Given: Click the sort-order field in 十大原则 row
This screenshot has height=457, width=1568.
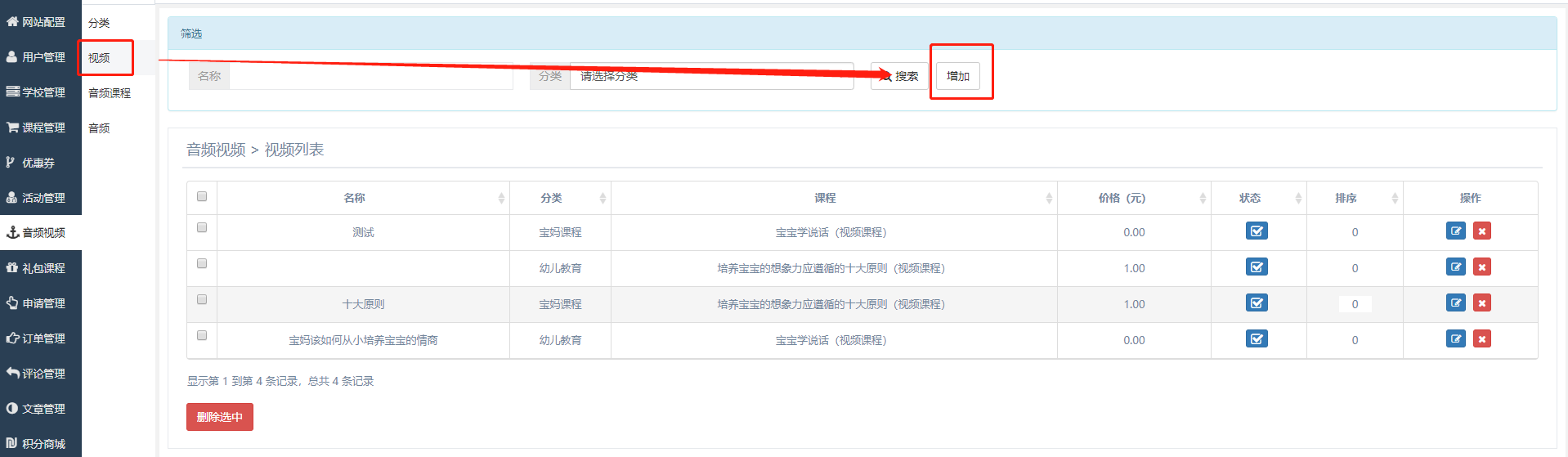Looking at the screenshot, I should point(1355,304).
